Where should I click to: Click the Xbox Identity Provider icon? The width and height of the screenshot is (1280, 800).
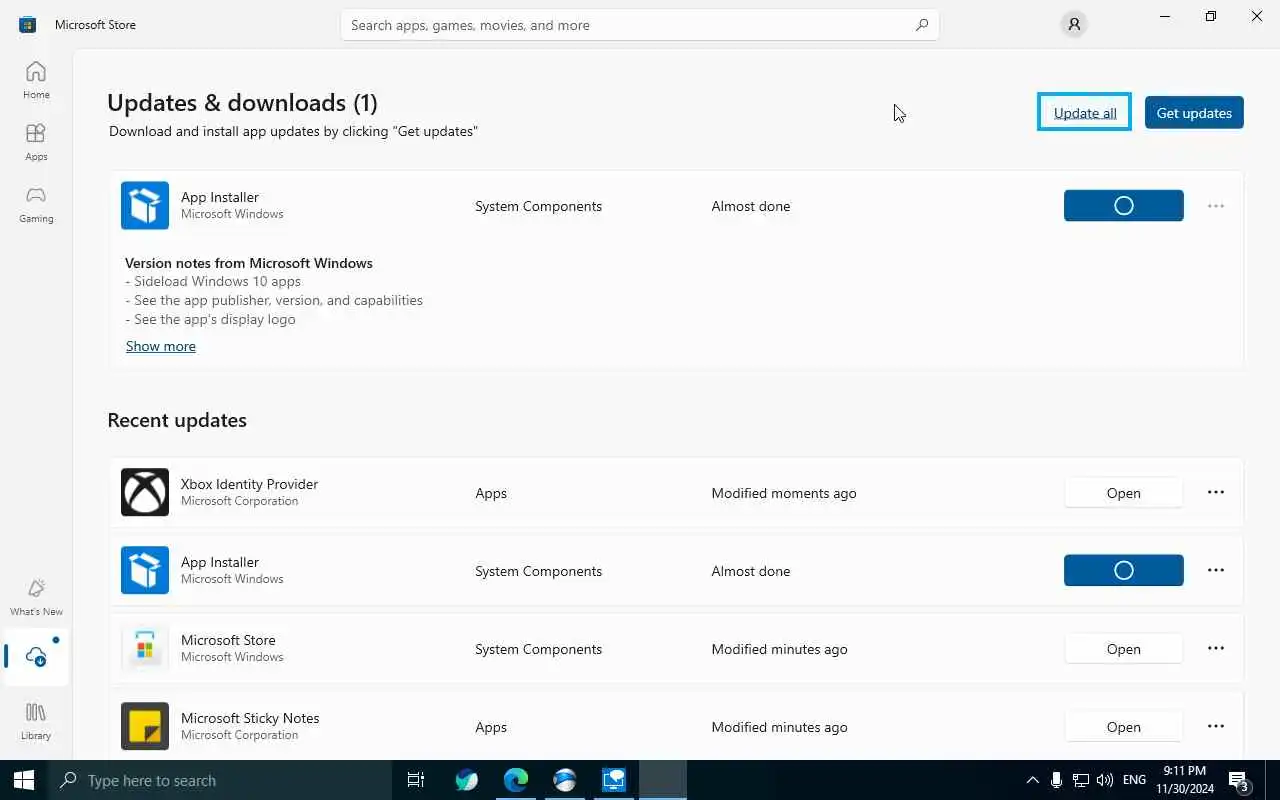pos(145,492)
